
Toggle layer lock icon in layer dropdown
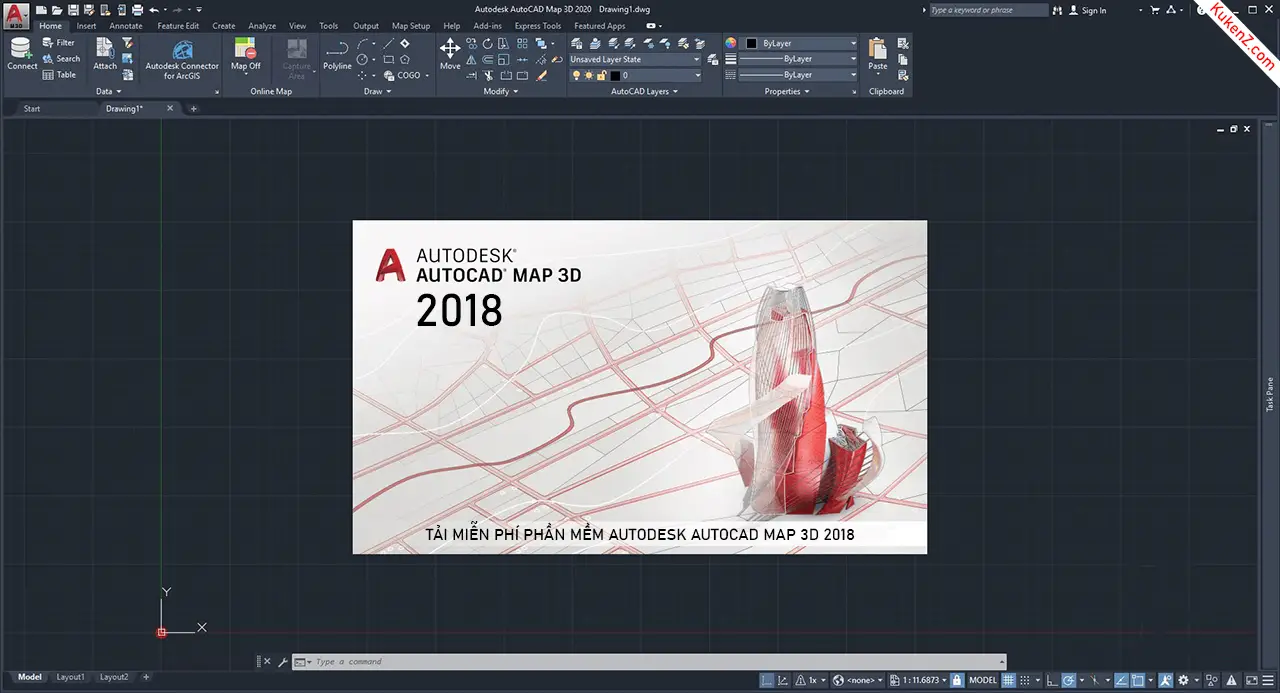[601, 75]
